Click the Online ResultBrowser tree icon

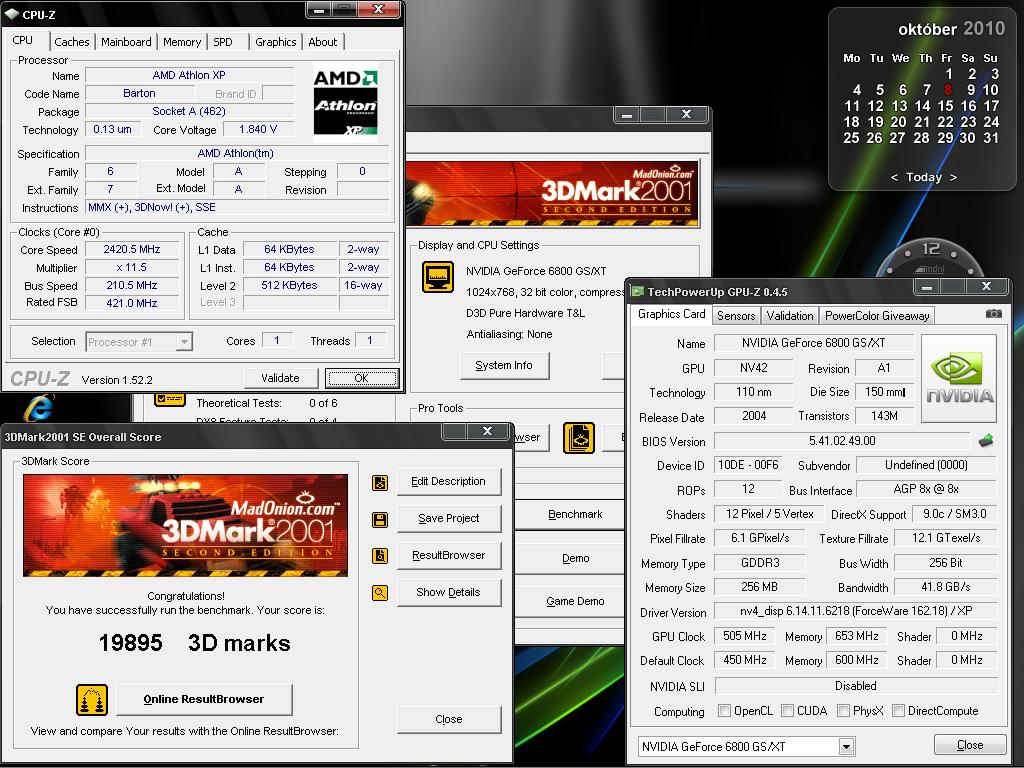[x=92, y=700]
